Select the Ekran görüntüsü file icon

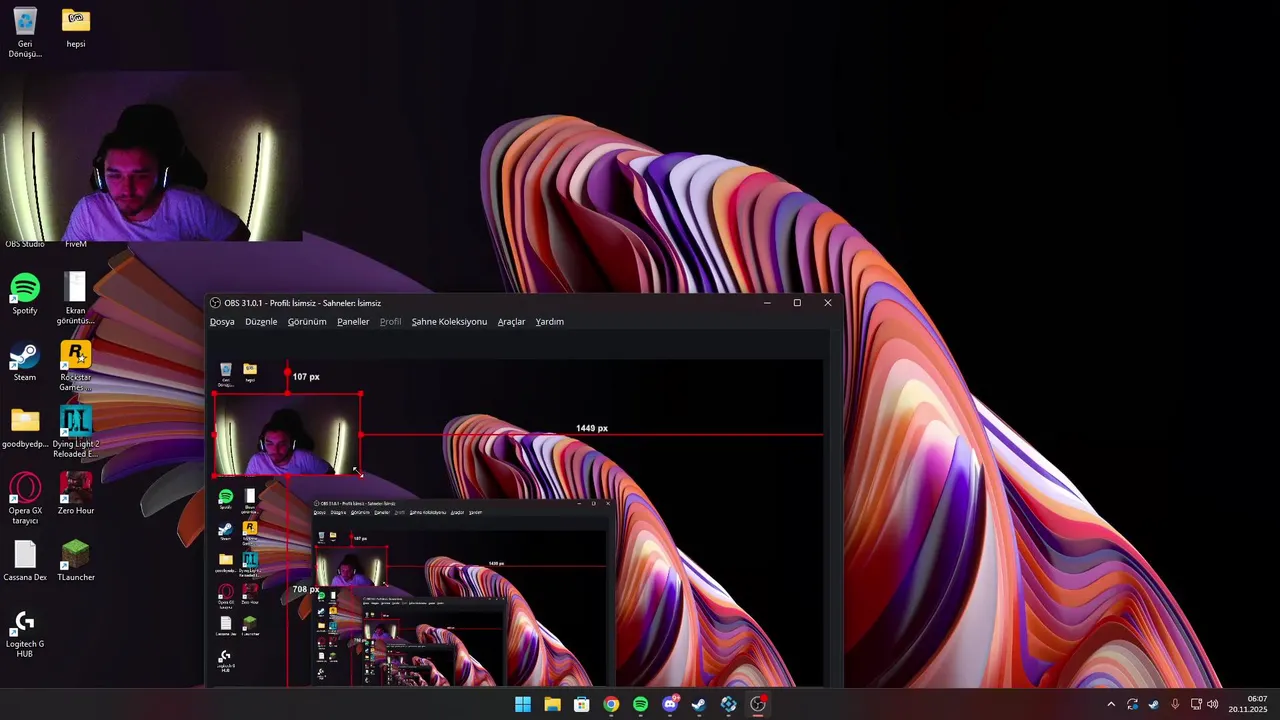point(76,299)
